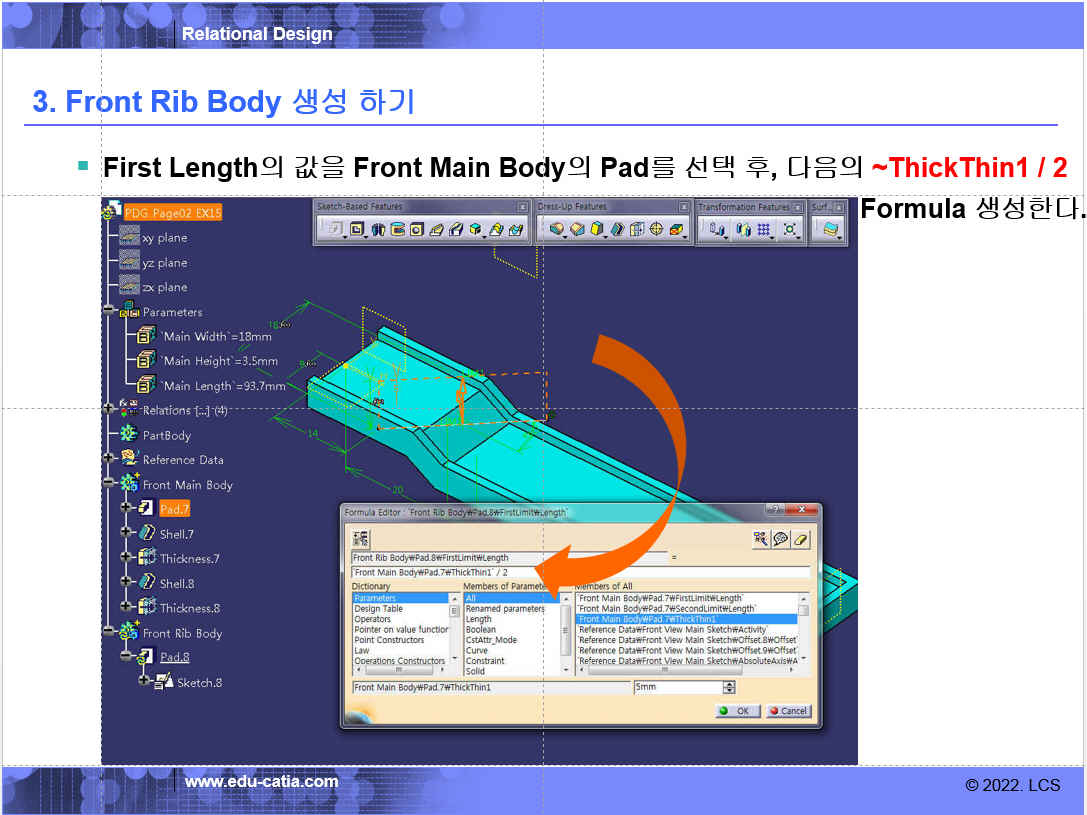Image resolution: width=1087 pixels, height=815 pixels.
Task: Expand Sketch.8 under Pad.8
Action: click(x=144, y=681)
